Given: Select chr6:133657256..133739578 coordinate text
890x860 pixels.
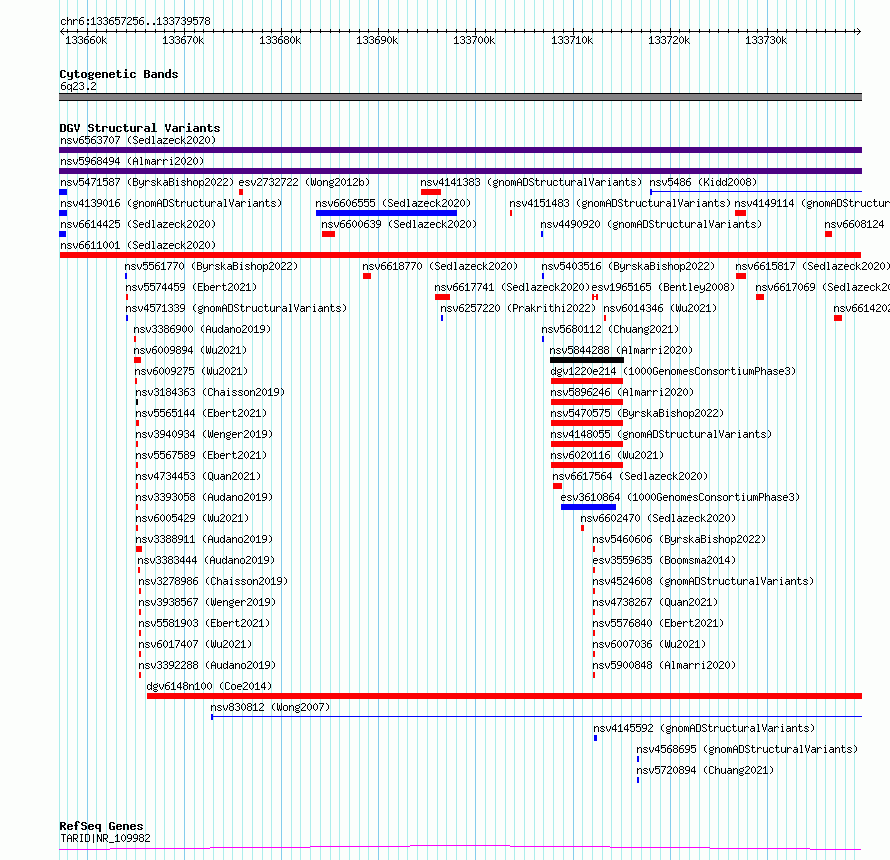Looking at the screenshot, I should (135, 21).
